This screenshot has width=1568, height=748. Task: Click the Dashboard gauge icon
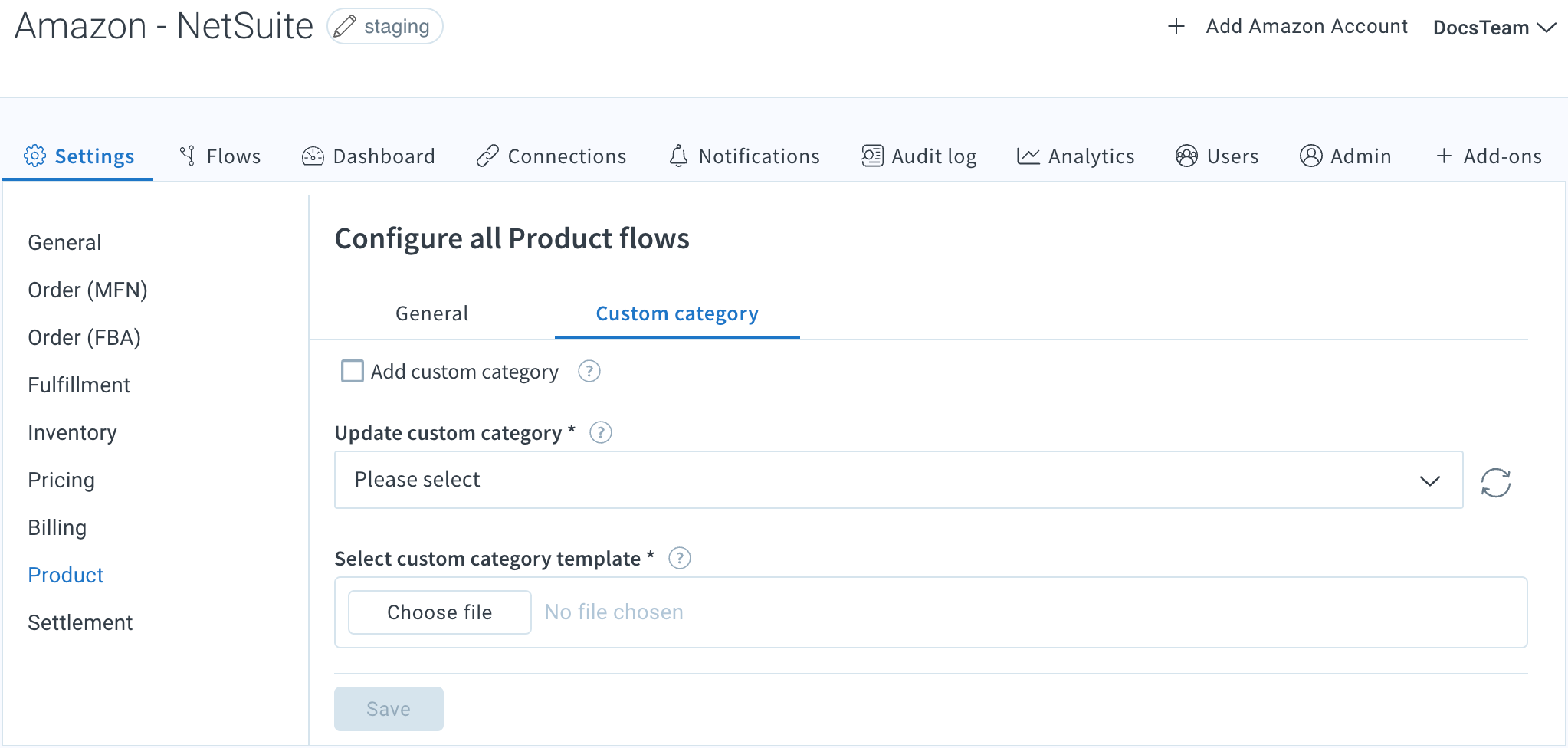pos(313,156)
